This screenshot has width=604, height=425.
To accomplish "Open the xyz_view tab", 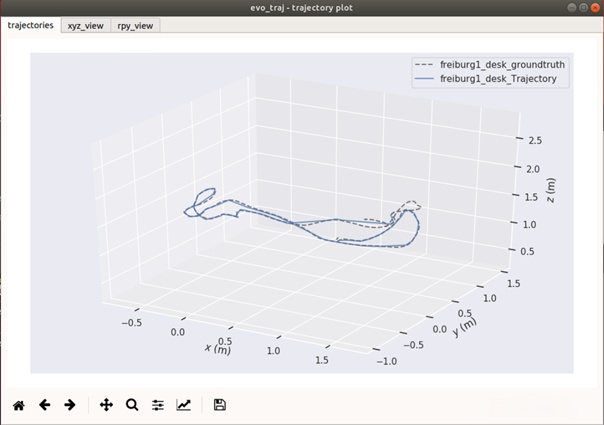I will pos(86,25).
